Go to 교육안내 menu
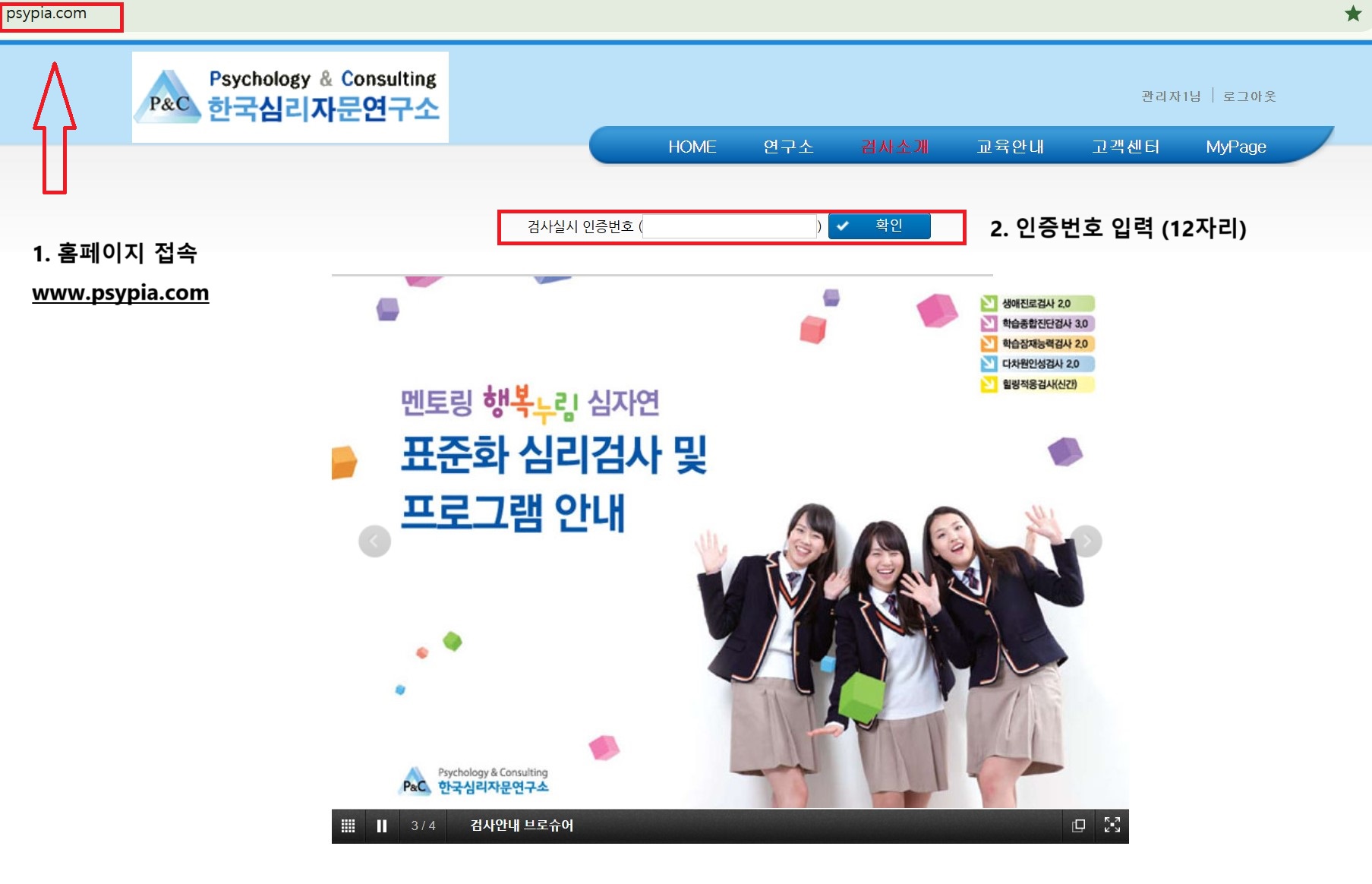The image size is (1372, 884). (x=1010, y=147)
